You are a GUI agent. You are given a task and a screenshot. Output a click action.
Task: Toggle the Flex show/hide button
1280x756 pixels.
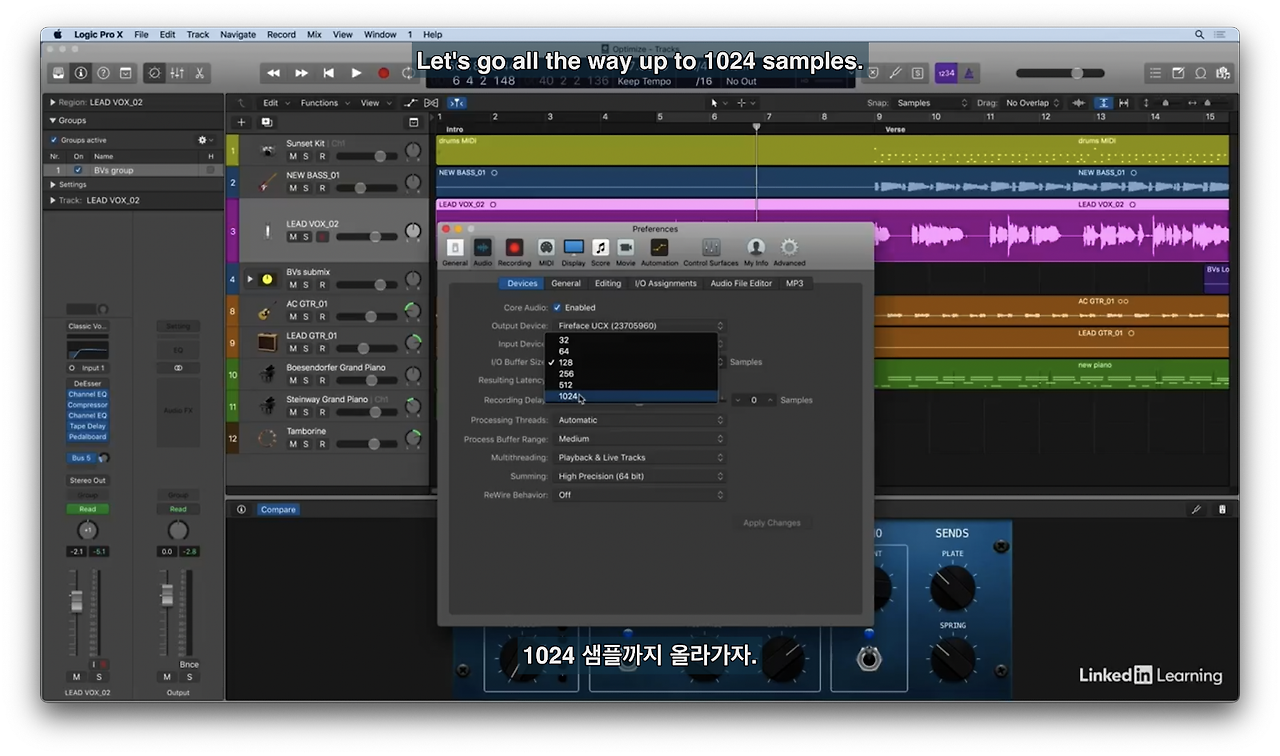pos(432,103)
